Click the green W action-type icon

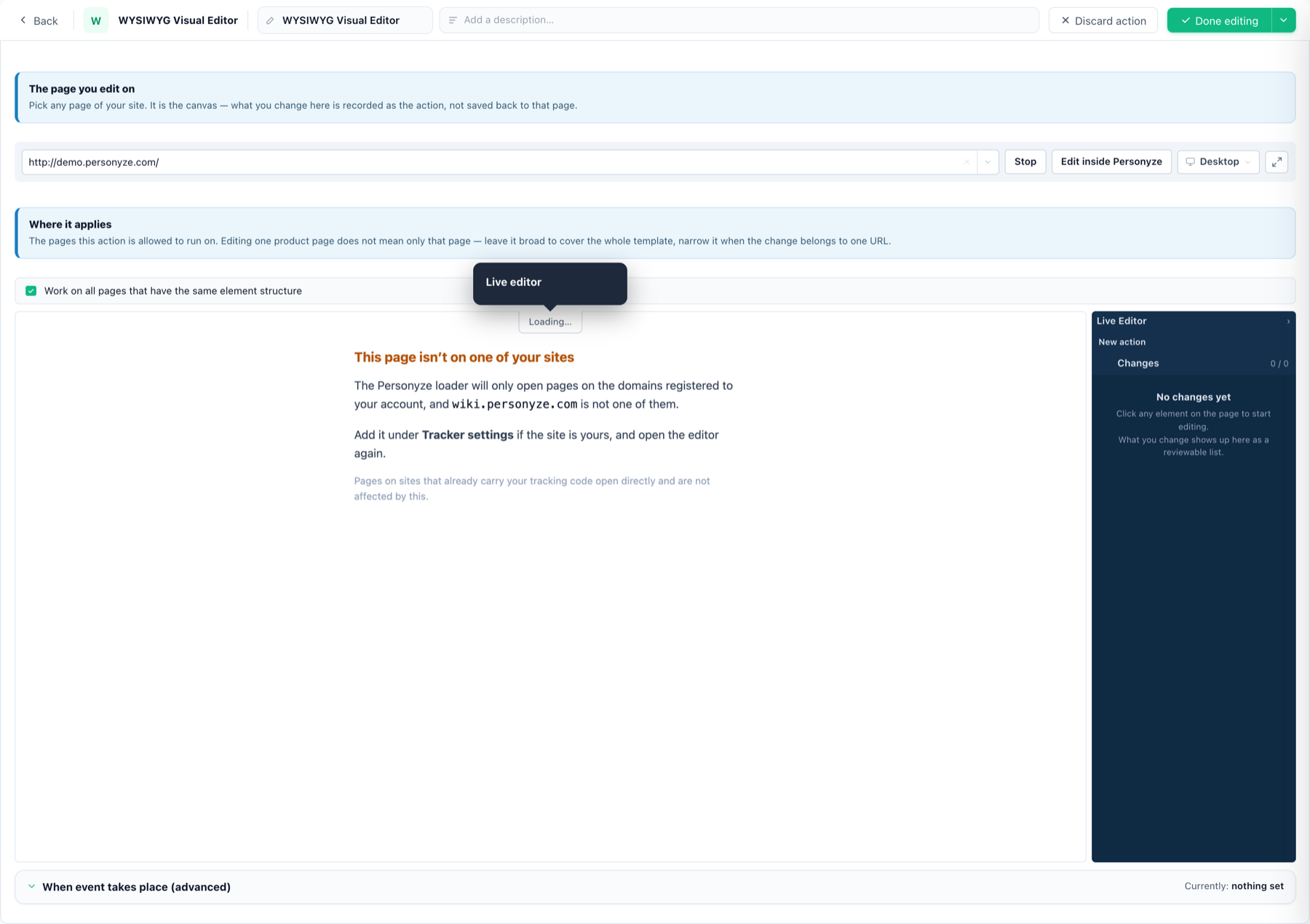96,20
